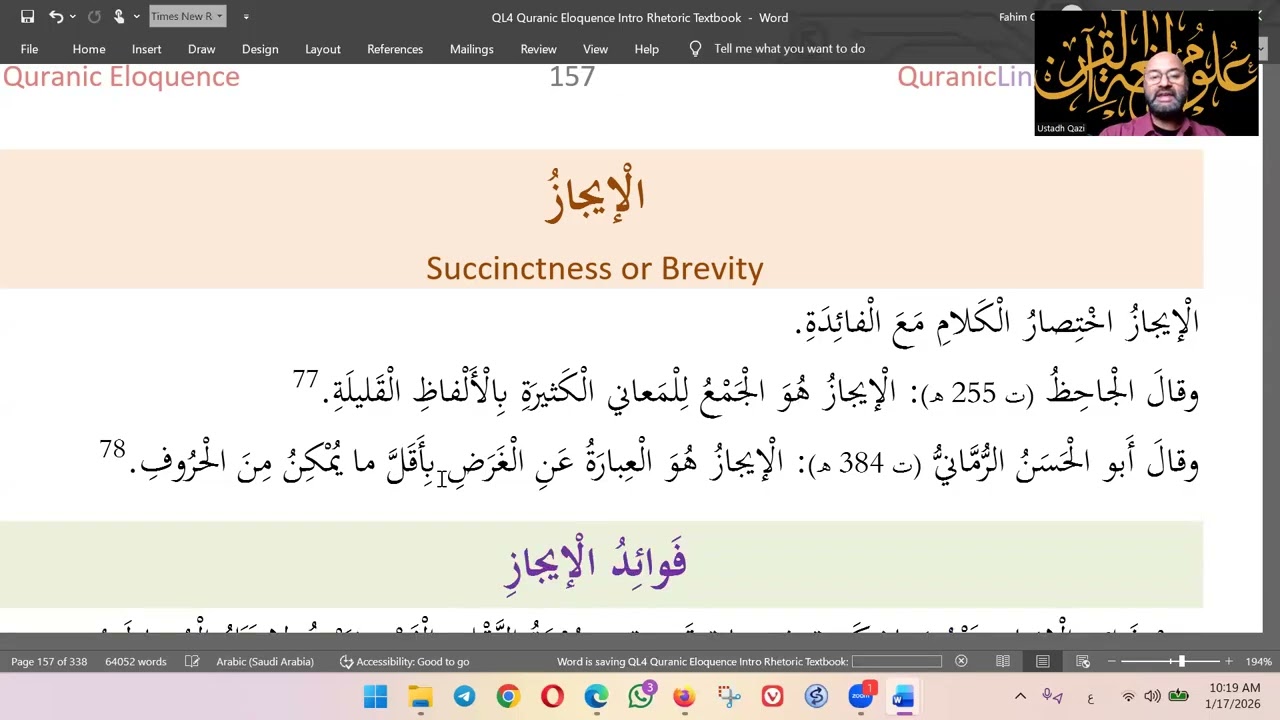The height and width of the screenshot is (720, 1280).
Task: Click footnote reference 77
Action: (305, 379)
